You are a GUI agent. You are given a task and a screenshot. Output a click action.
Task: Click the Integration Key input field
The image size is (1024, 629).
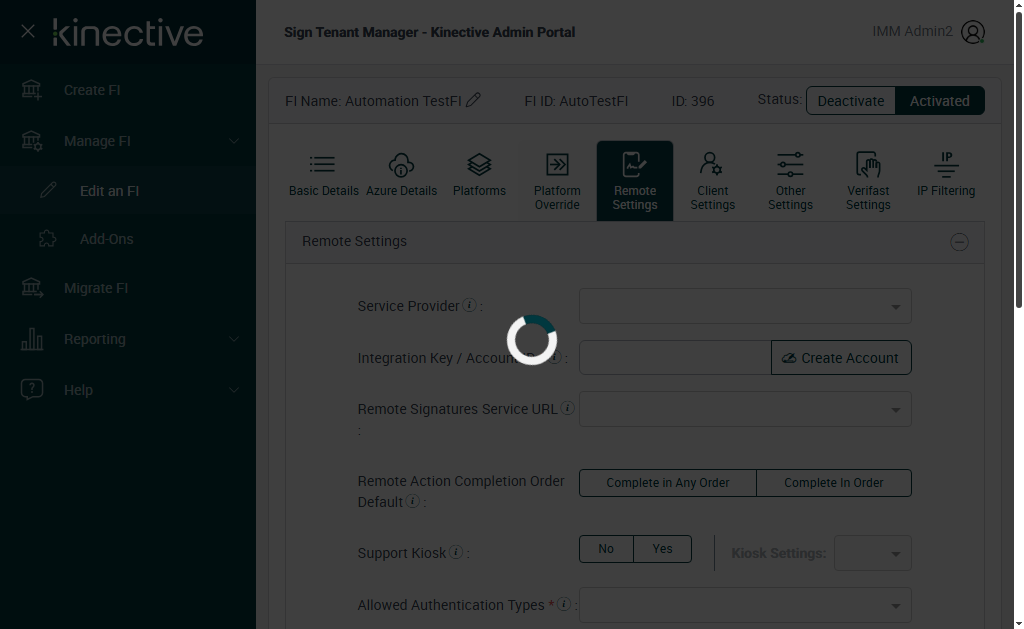[x=675, y=358]
